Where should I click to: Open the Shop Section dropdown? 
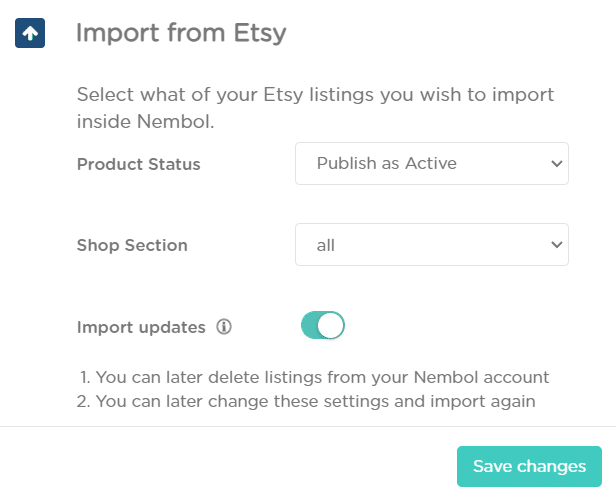[x=432, y=244]
